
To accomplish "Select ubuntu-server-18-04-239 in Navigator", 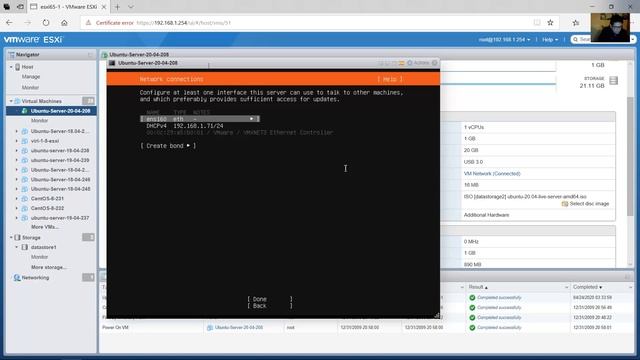I will point(60,160).
